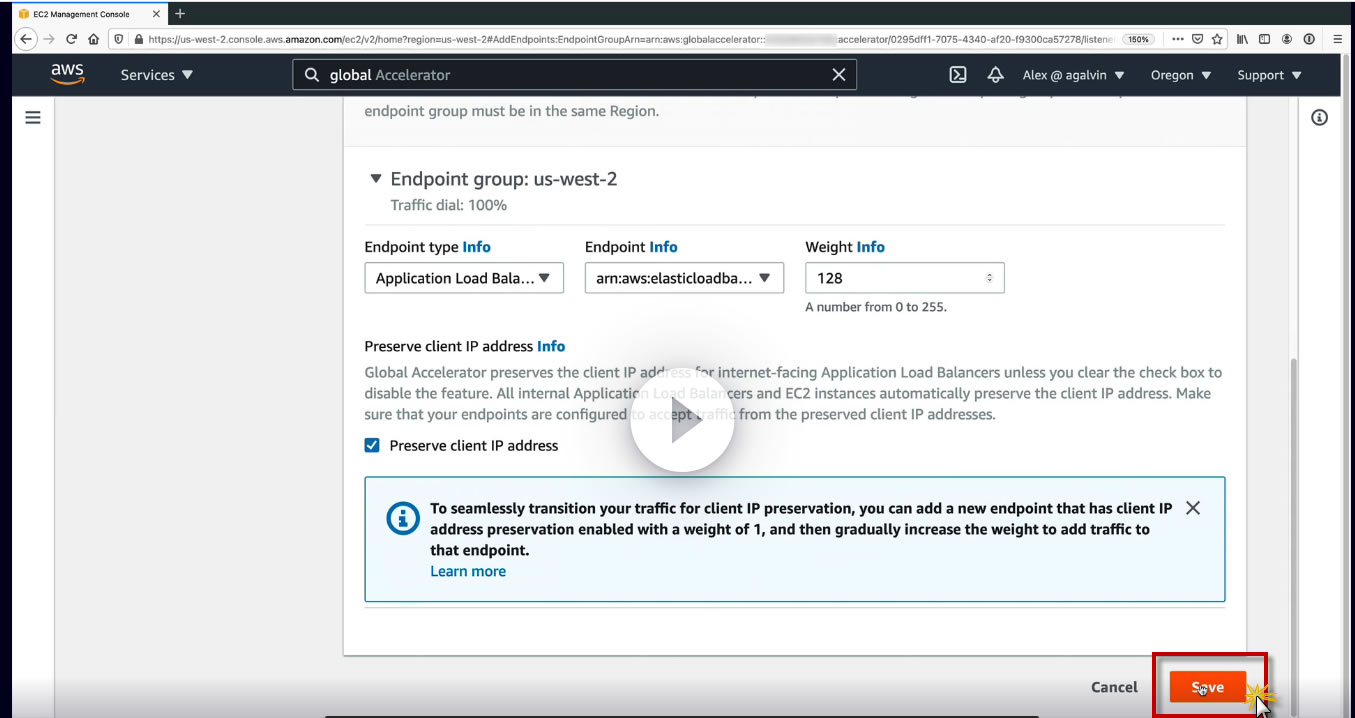View site security padlock info

[137, 39]
